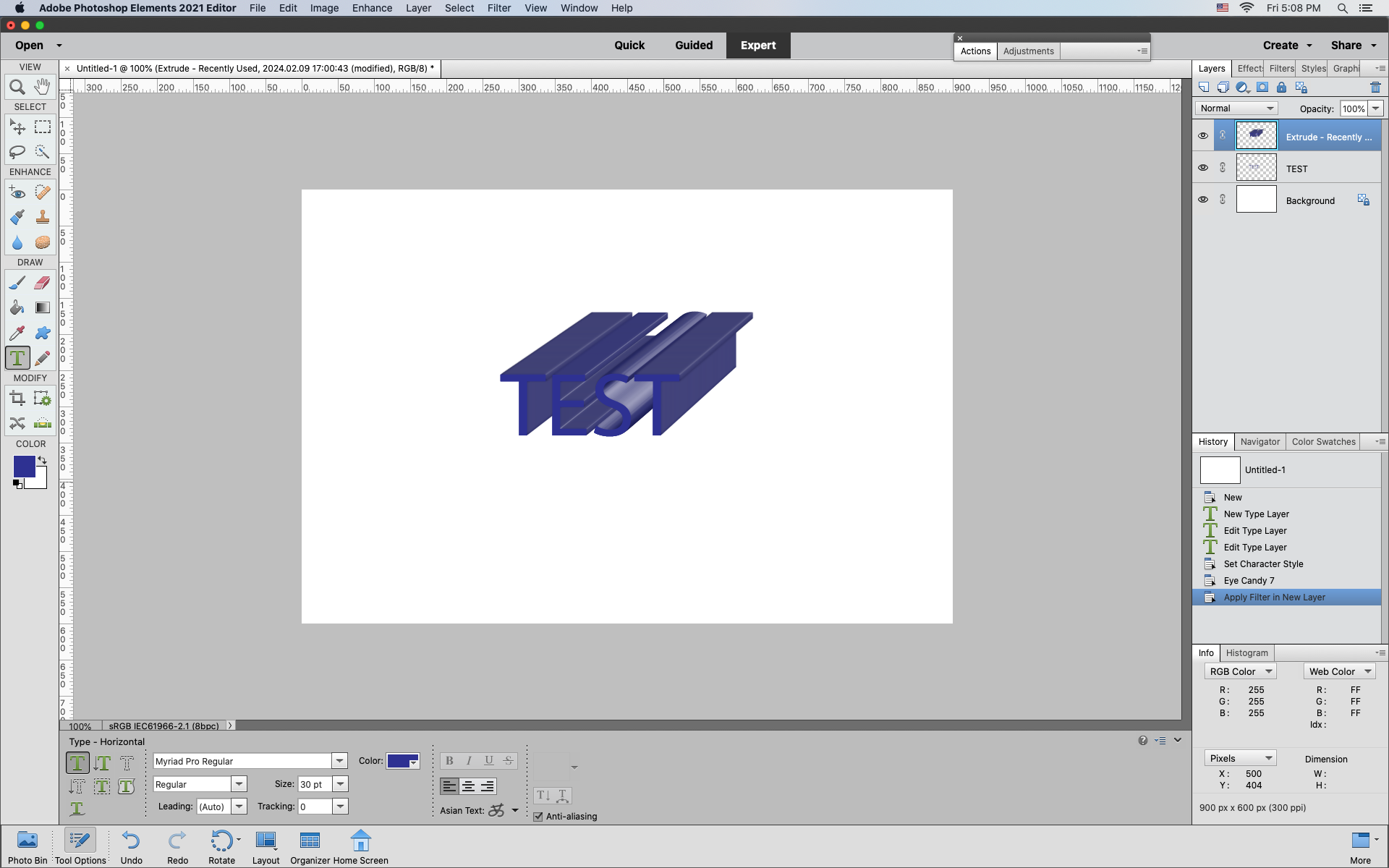Click Undo in the bottom taskbar
Viewport: 1389px width, 868px height.
point(131,845)
